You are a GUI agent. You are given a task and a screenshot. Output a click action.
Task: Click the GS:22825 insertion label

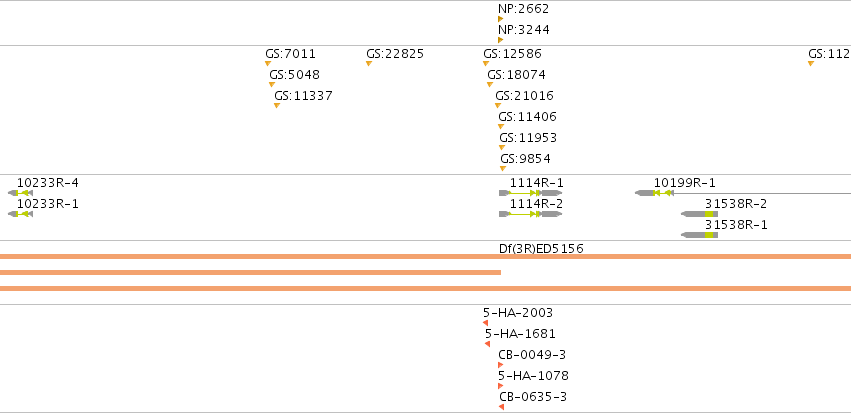click(395, 54)
